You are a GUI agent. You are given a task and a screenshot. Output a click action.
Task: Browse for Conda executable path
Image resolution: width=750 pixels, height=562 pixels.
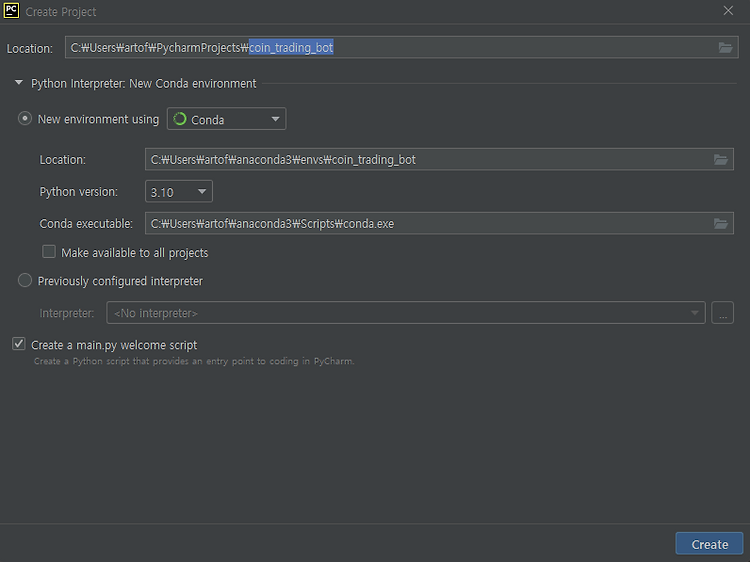coord(720,223)
